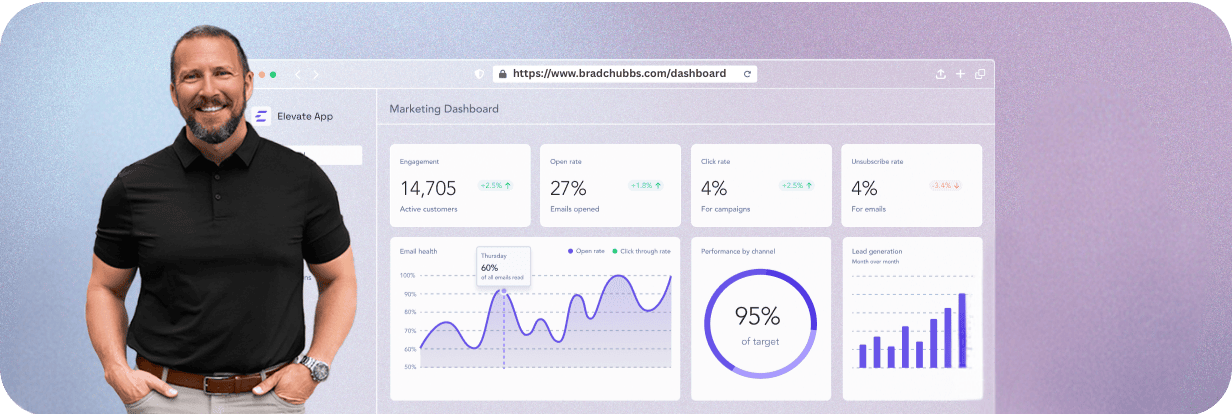
Task: Select the highlighted sidebar menu item
Action: click(330, 155)
